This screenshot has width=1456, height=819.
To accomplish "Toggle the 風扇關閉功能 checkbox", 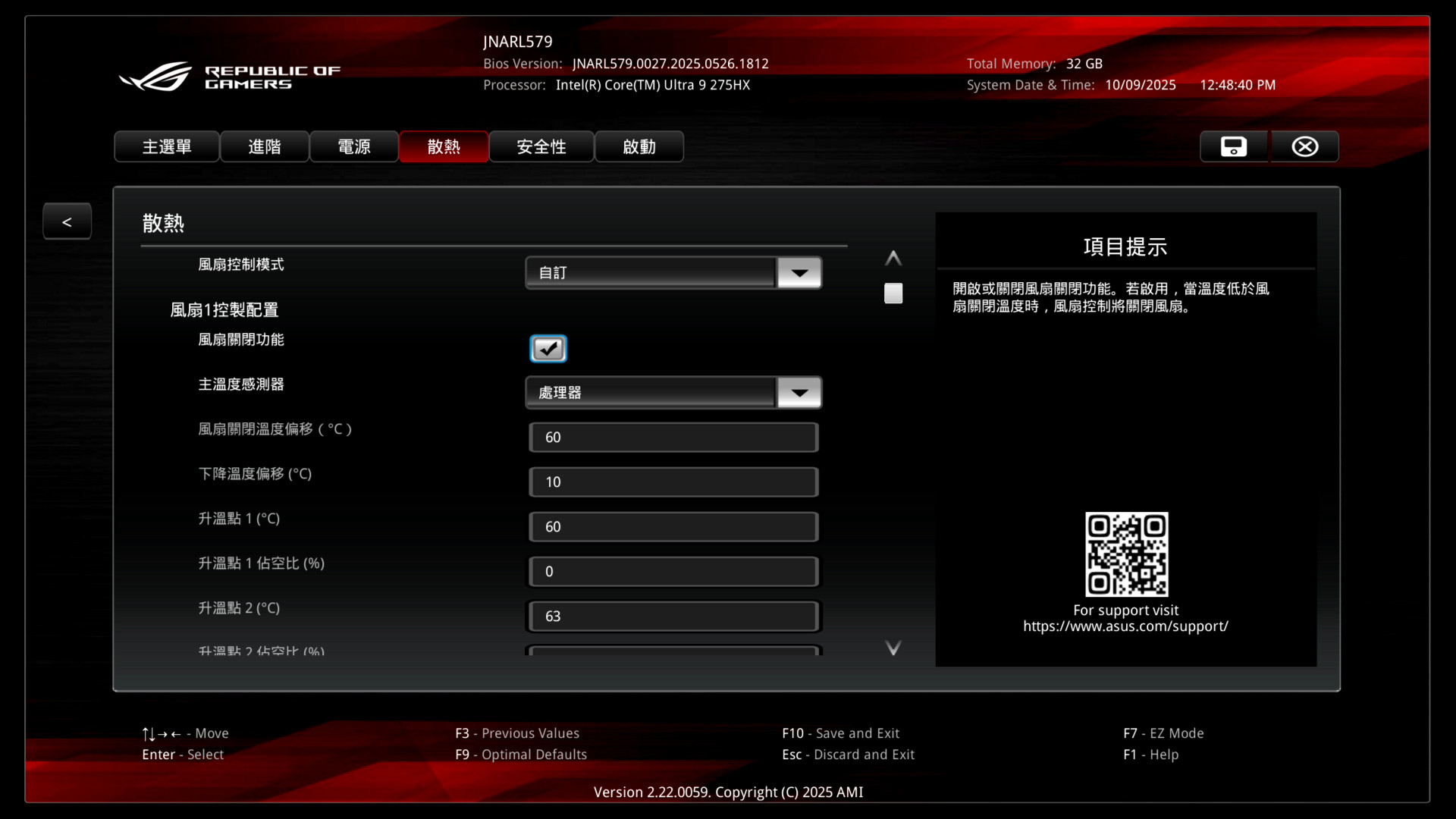I will [548, 348].
